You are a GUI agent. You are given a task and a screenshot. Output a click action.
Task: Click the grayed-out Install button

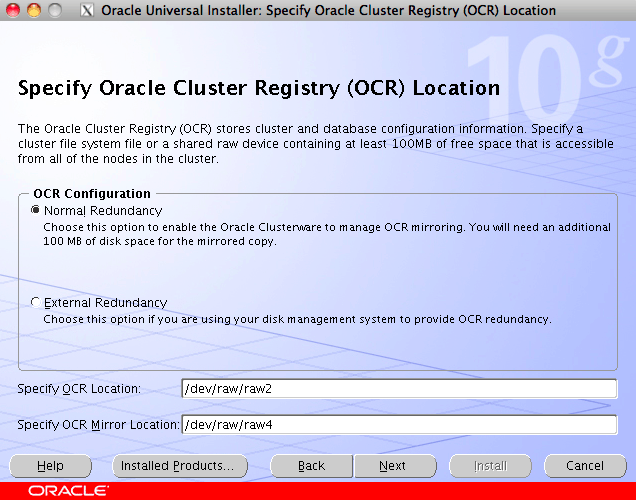point(490,466)
